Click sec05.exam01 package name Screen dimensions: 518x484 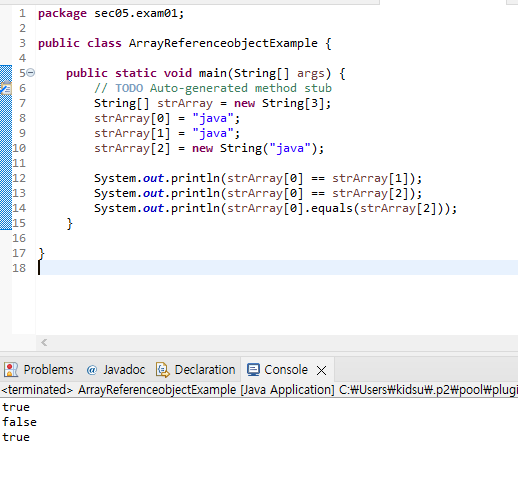(136, 14)
